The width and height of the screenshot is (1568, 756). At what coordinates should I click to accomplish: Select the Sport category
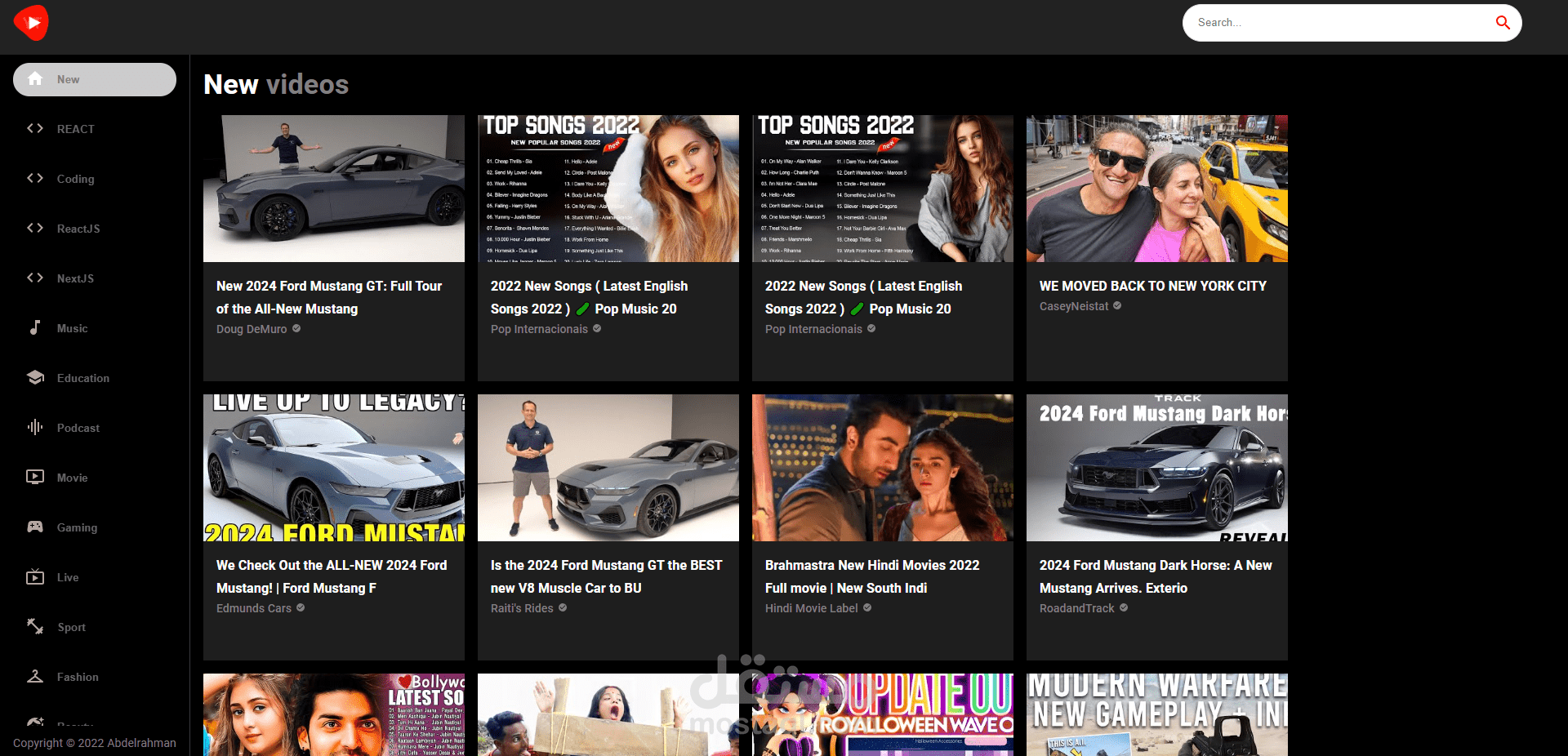tap(95, 627)
